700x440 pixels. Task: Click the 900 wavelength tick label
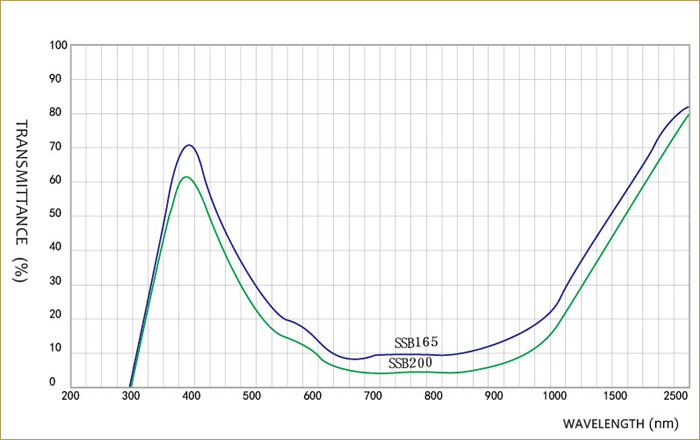click(493, 396)
